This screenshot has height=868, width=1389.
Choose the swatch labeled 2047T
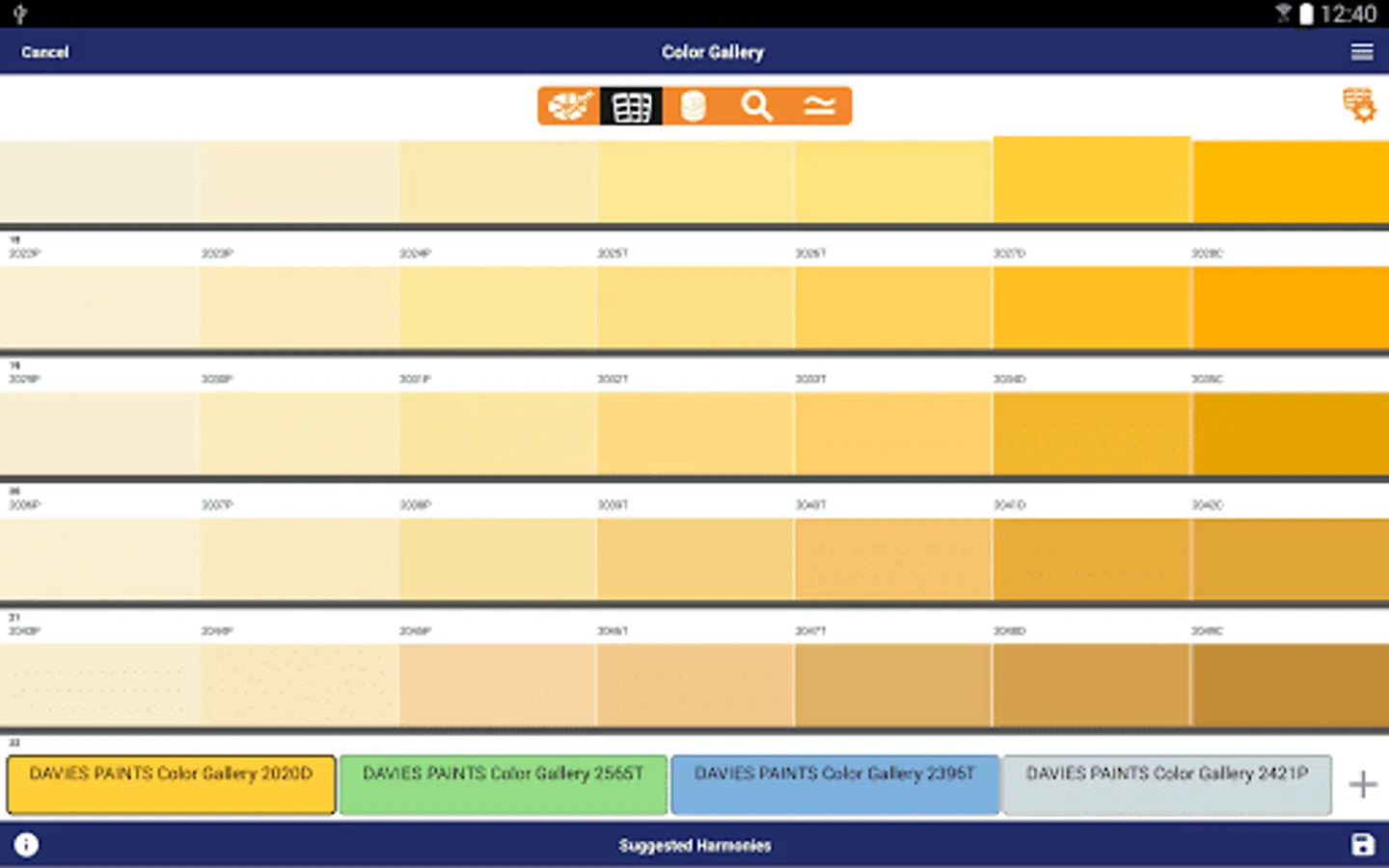tap(893, 685)
